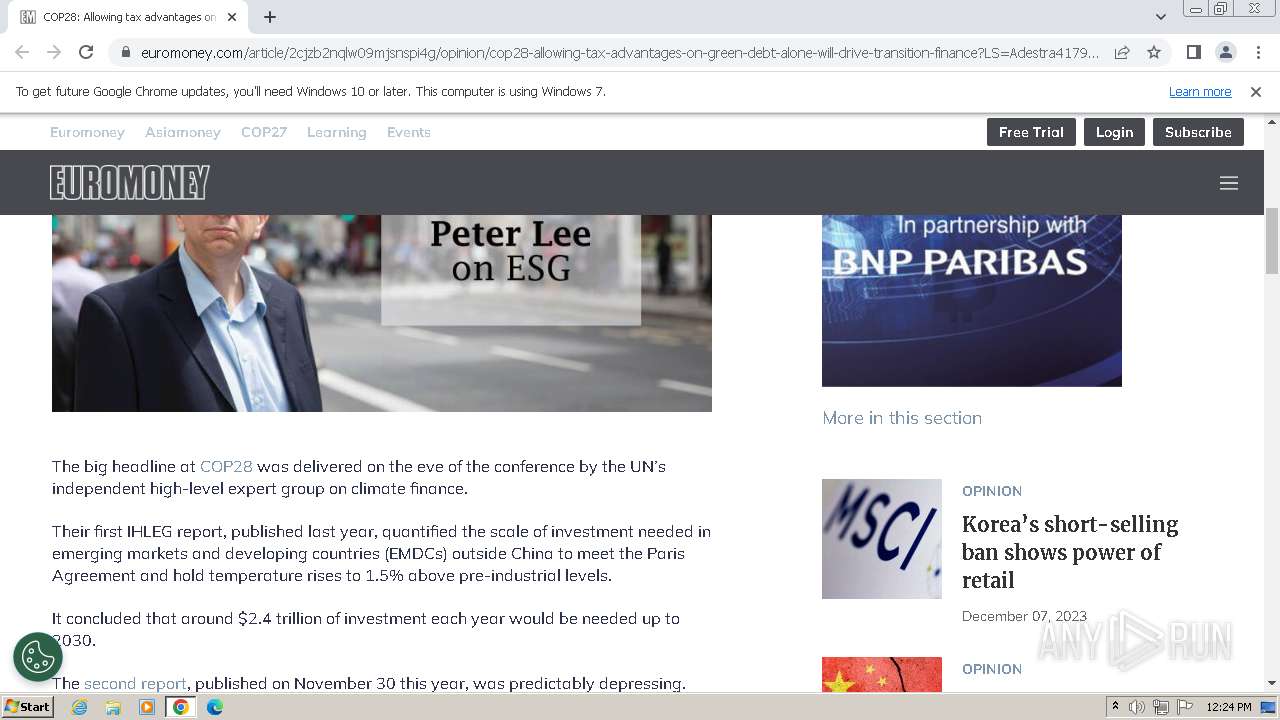
Task: Reload the page with the refresh icon
Action: click(x=86, y=52)
